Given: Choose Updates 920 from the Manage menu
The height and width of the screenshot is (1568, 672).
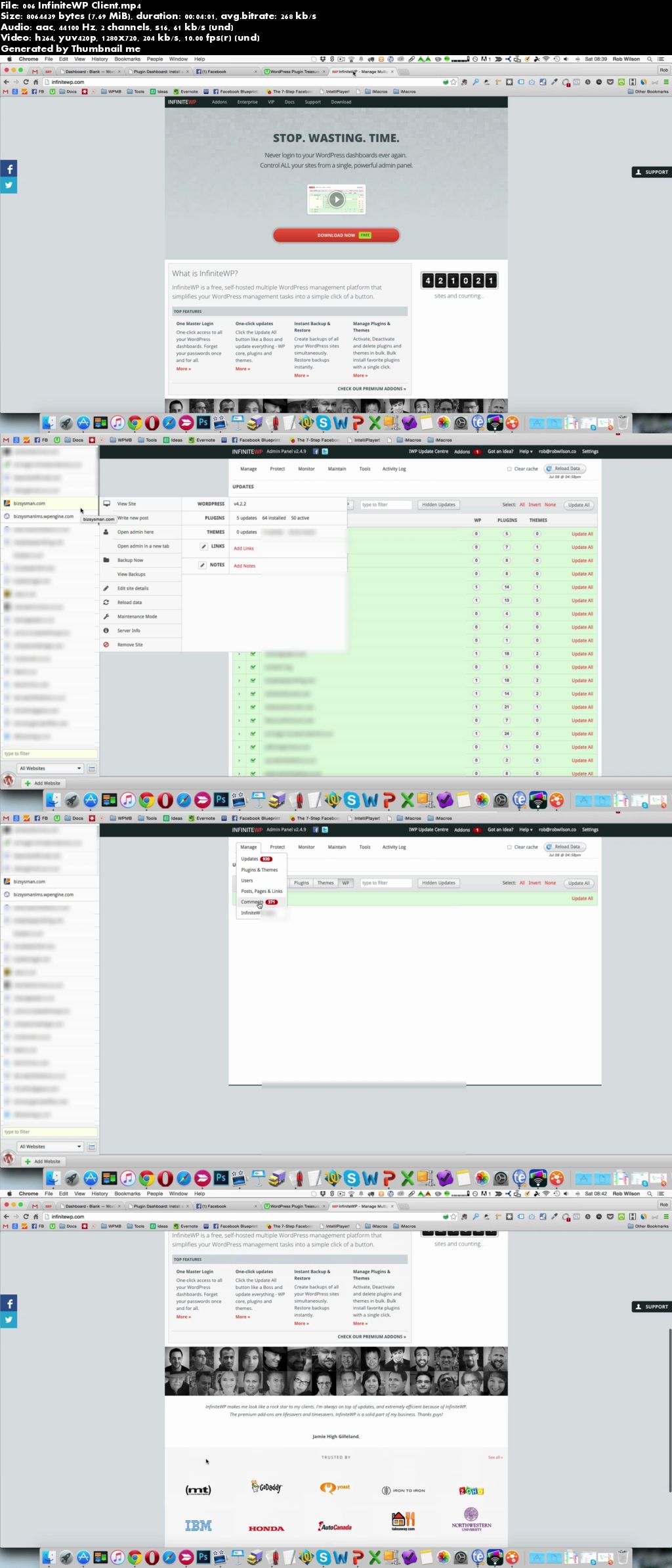Looking at the screenshot, I should point(256,859).
